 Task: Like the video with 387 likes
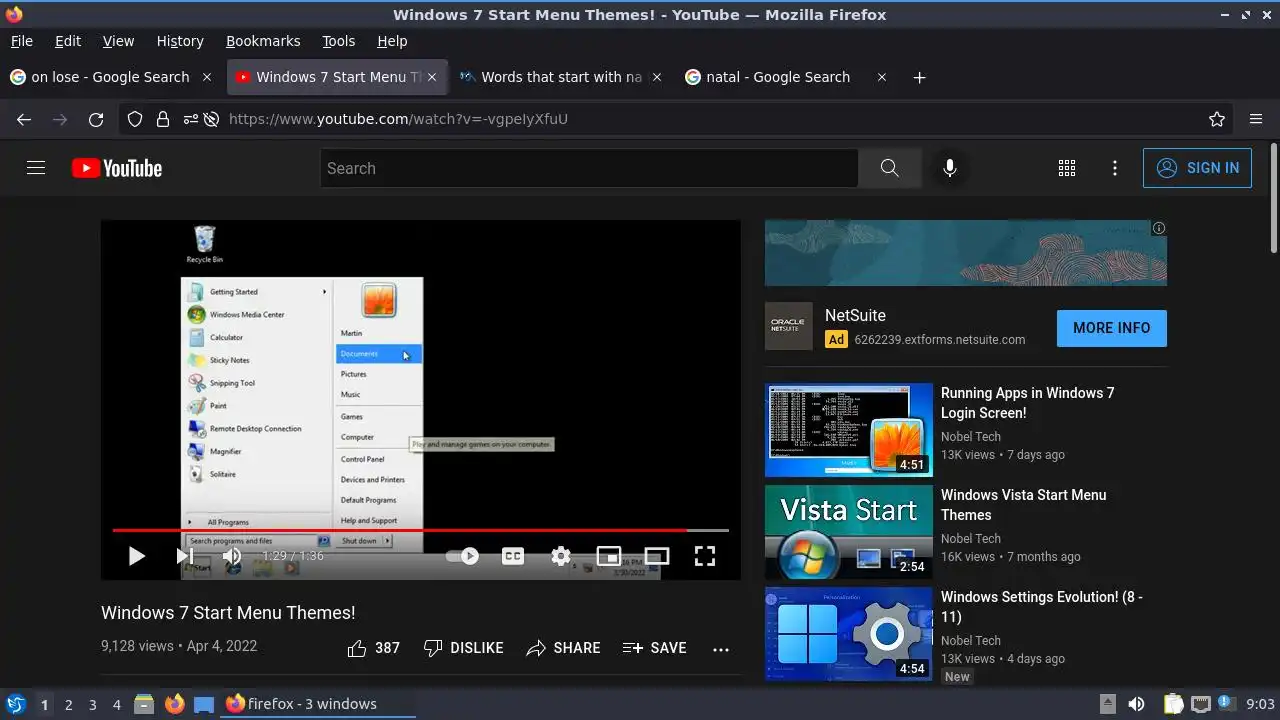click(x=373, y=648)
